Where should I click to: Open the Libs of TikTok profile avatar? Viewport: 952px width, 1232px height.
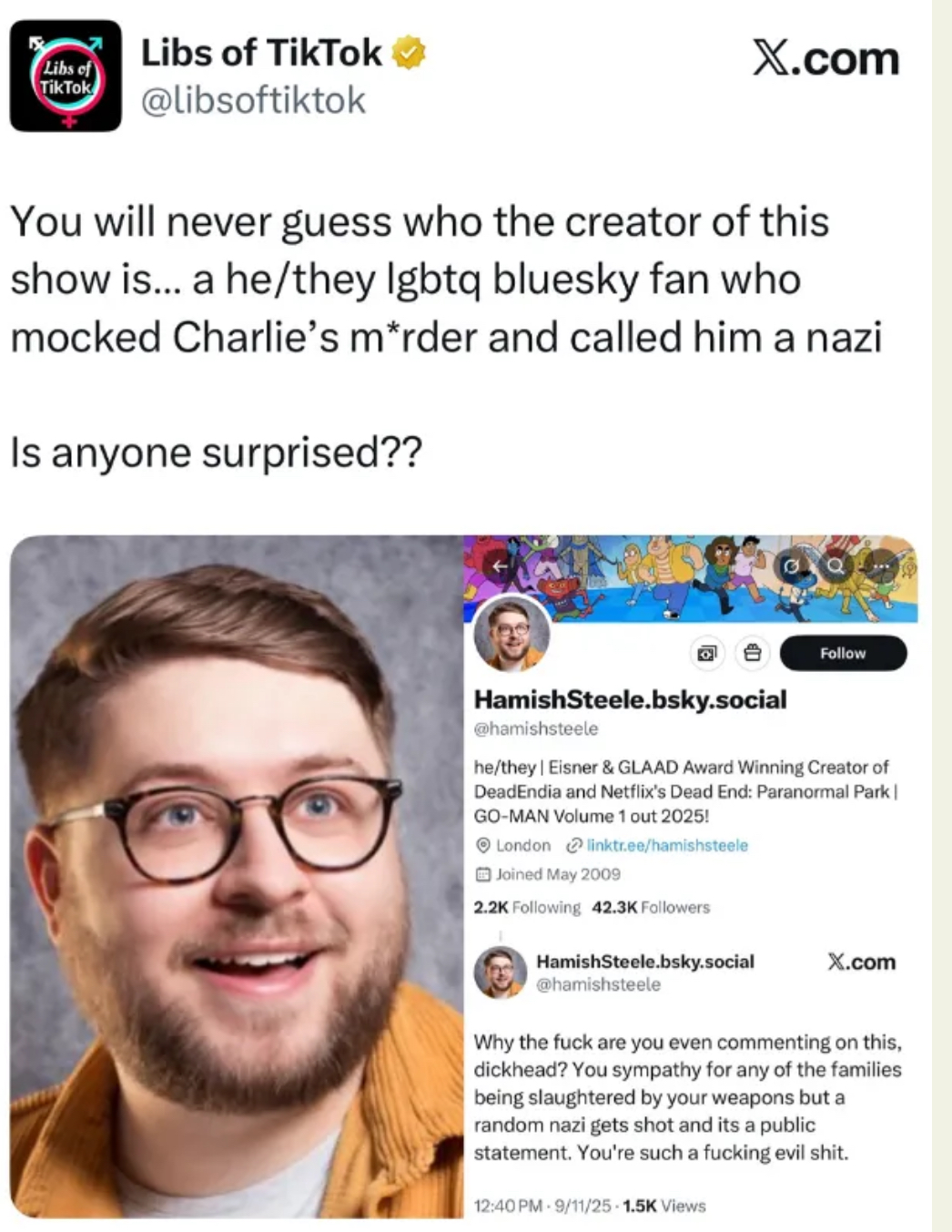point(66,76)
